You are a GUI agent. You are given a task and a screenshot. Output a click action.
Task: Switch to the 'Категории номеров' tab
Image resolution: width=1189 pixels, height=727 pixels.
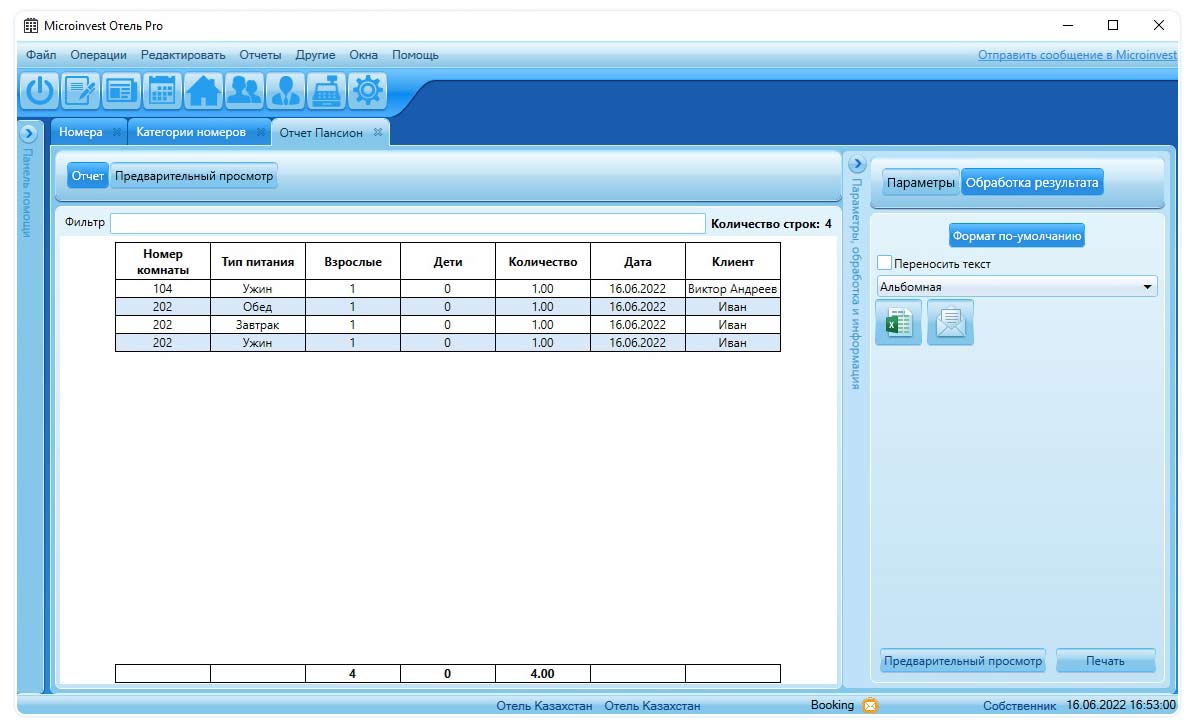[191, 133]
